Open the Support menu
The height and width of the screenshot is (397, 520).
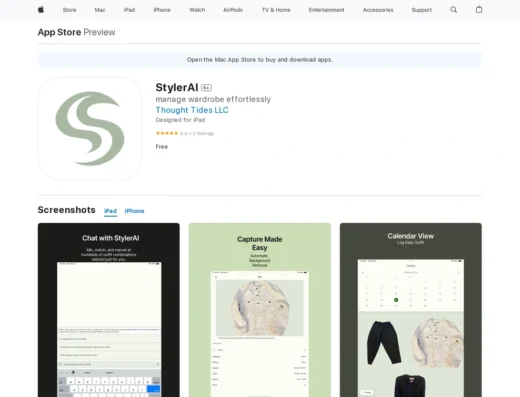pyautogui.click(x=421, y=10)
